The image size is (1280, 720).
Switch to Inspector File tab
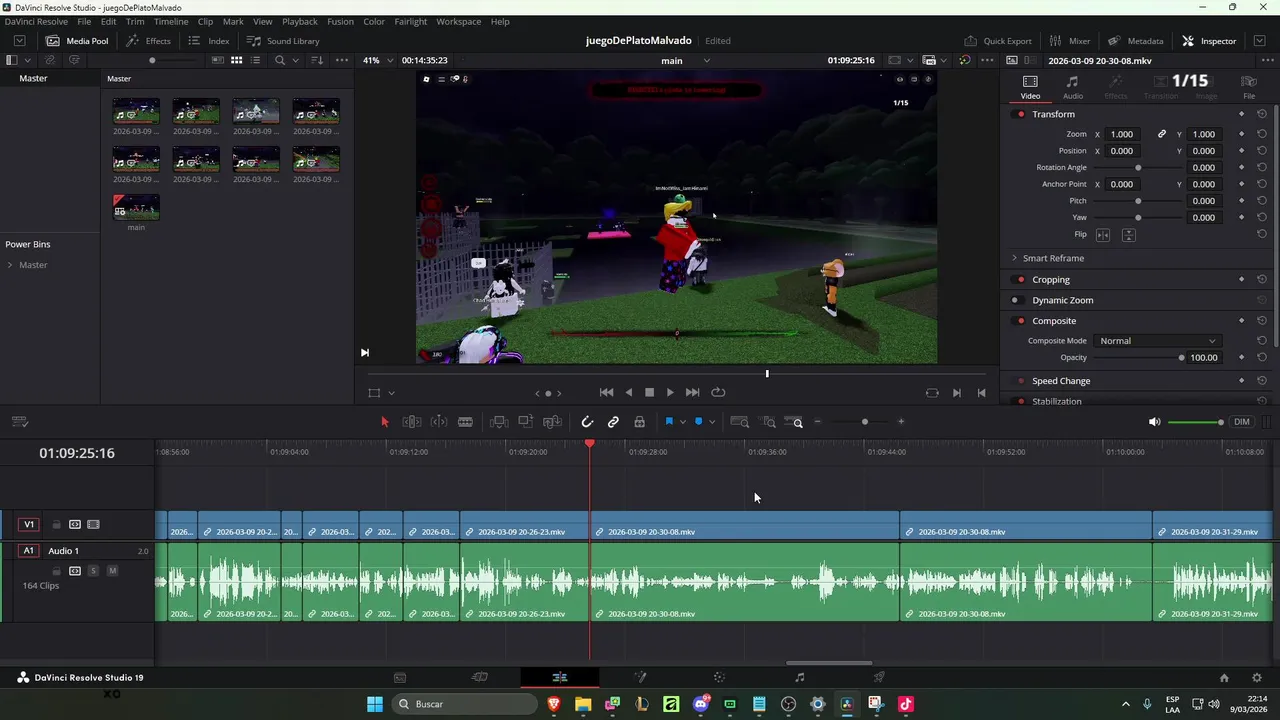coord(1249,87)
